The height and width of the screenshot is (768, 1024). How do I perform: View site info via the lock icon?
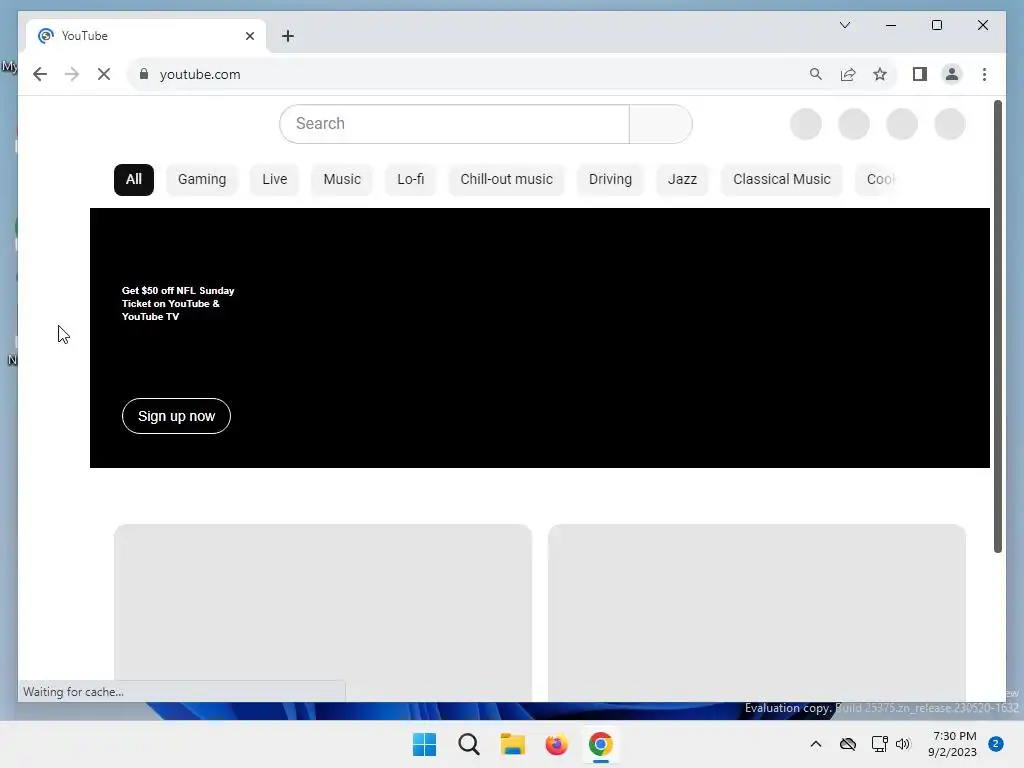coord(144,74)
